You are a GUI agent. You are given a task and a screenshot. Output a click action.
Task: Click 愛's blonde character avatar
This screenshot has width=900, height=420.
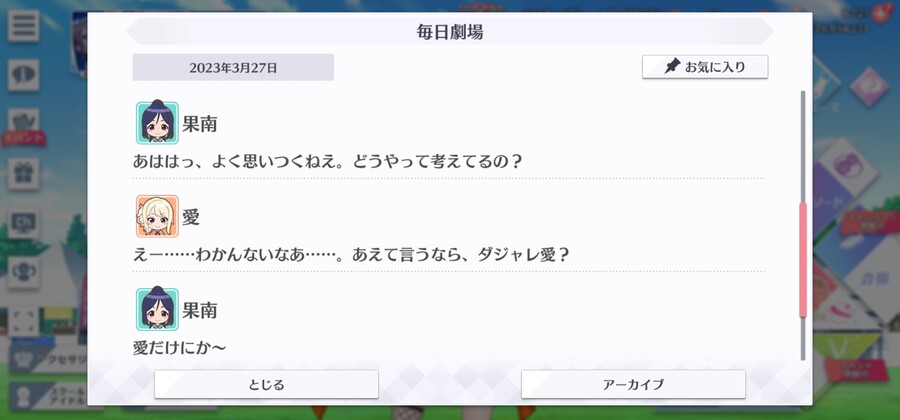[157, 216]
